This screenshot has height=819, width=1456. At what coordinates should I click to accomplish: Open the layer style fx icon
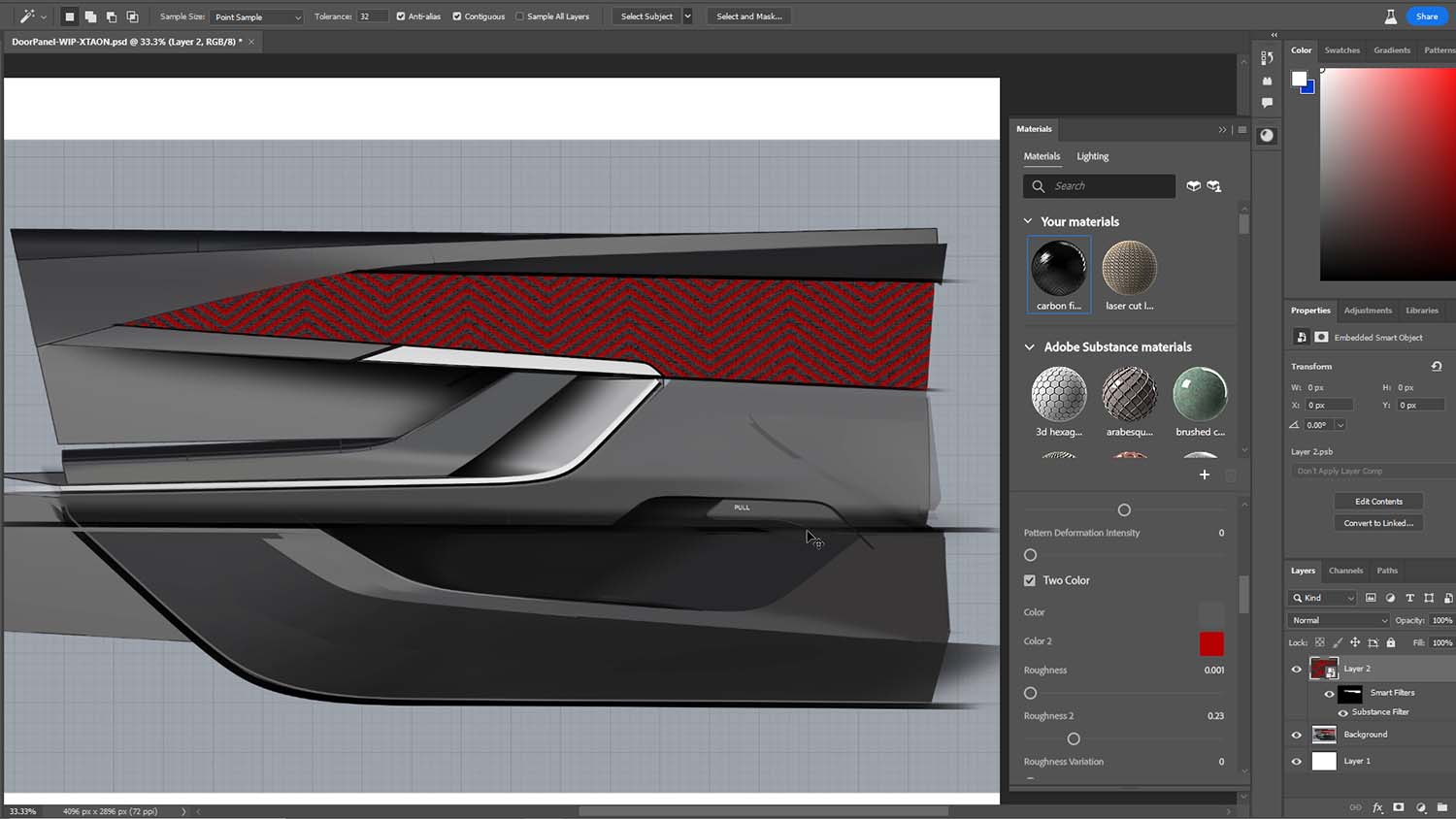1377,807
